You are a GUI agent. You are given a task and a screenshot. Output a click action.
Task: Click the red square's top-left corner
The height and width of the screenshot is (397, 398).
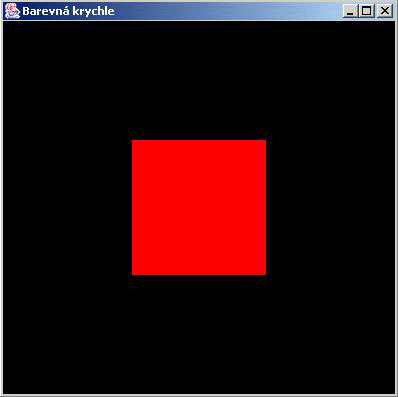click(x=132, y=140)
